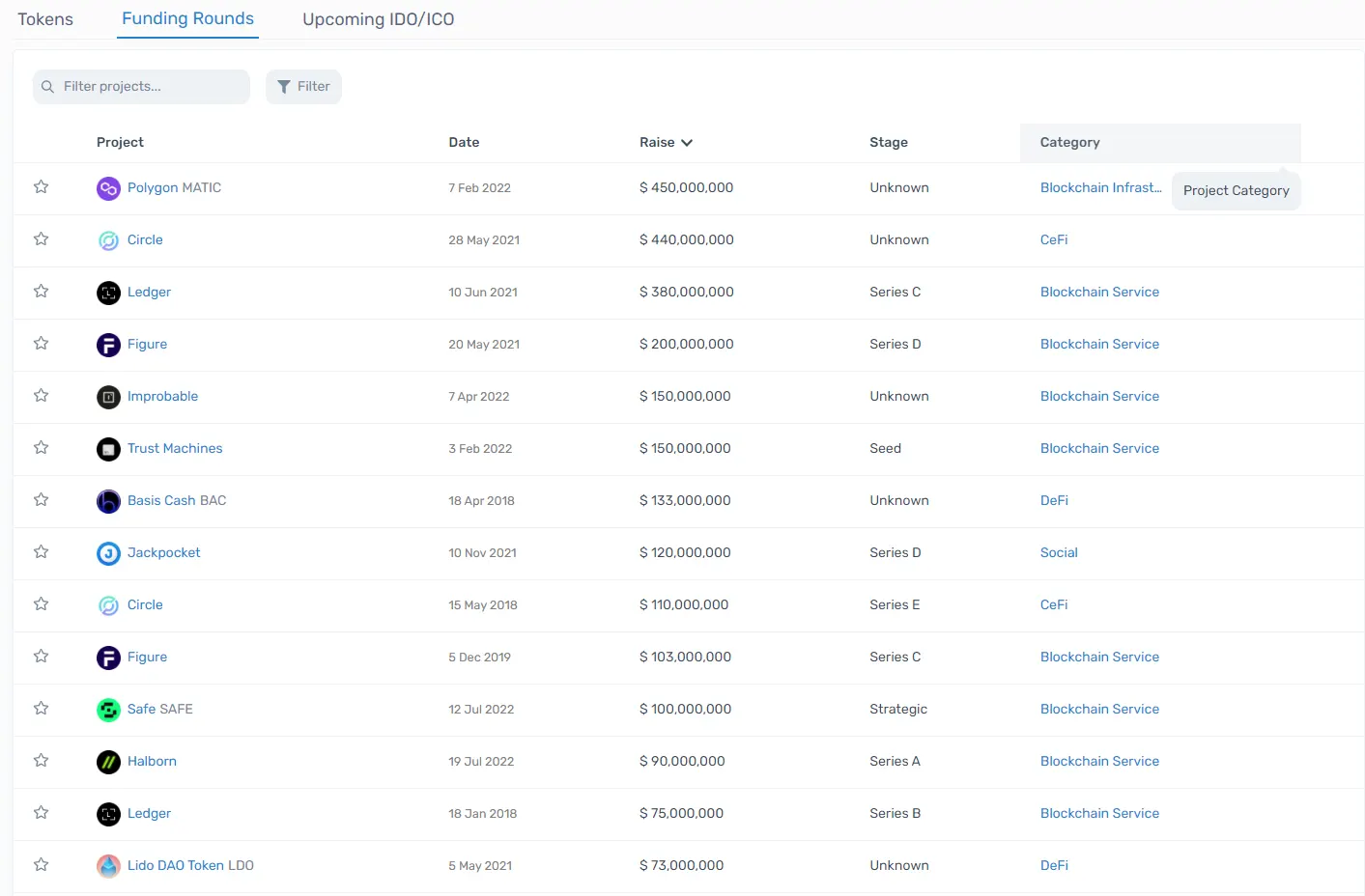The image size is (1365, 896).
Task: Click the DeFi category in Basis Cash row
Action: 1054,501
